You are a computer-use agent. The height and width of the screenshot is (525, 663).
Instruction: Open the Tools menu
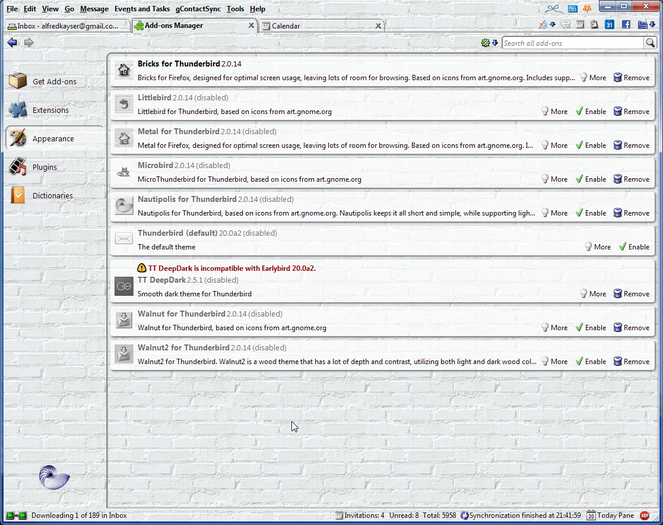(235, 8)
